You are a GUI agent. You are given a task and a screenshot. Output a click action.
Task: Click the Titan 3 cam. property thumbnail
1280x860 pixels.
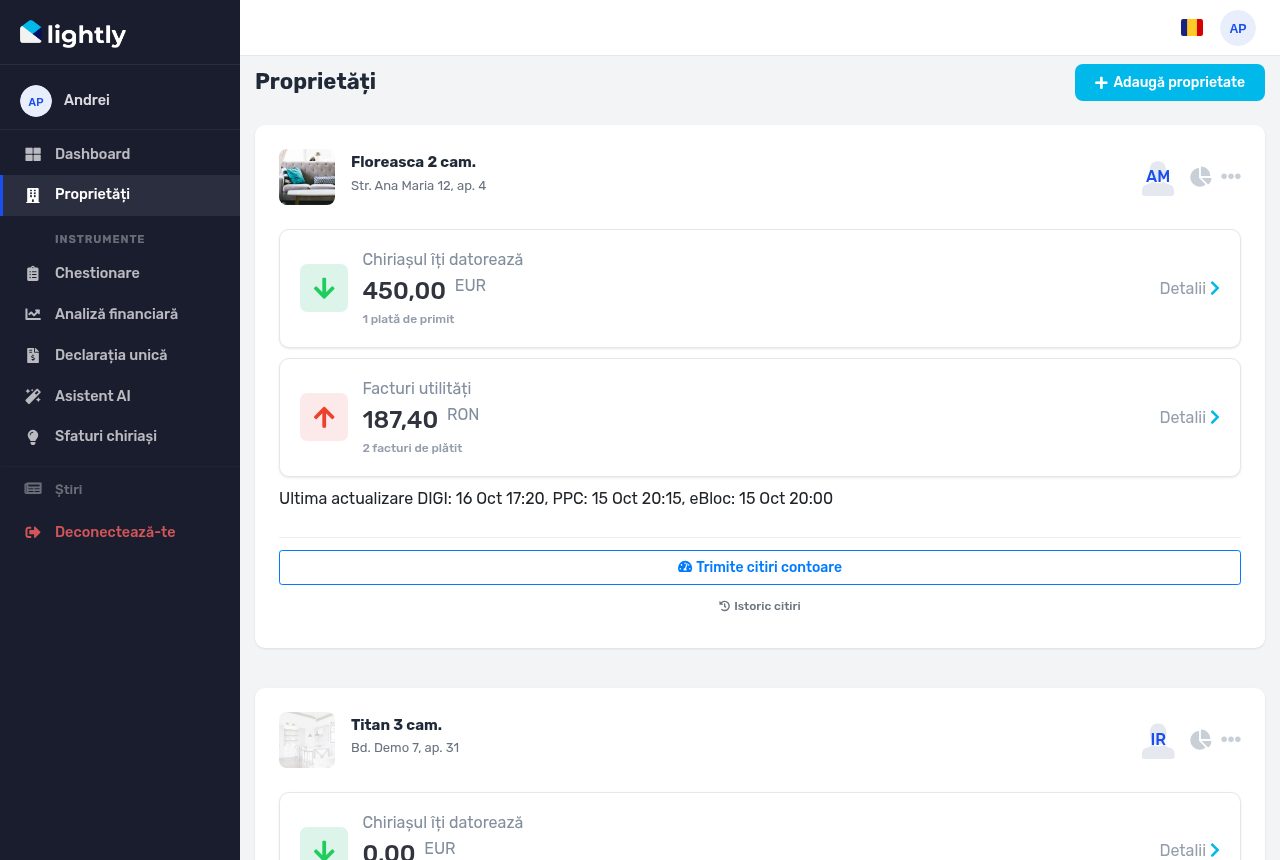coord(307,740)
